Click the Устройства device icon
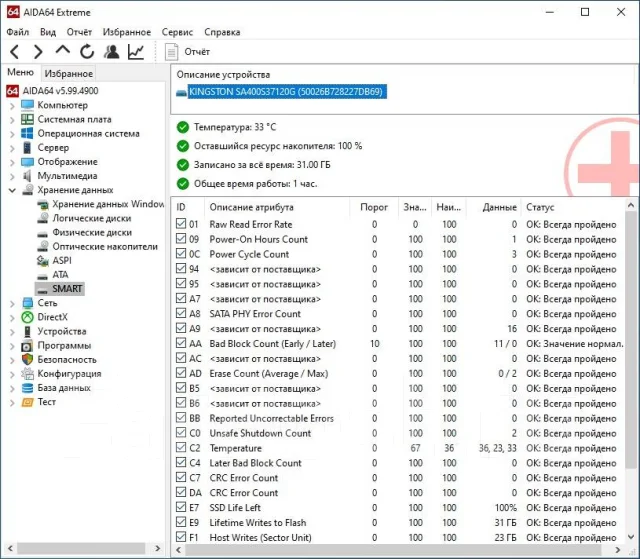Image resolution: width=640 pixels, height=559 pixels. [27, 331]
